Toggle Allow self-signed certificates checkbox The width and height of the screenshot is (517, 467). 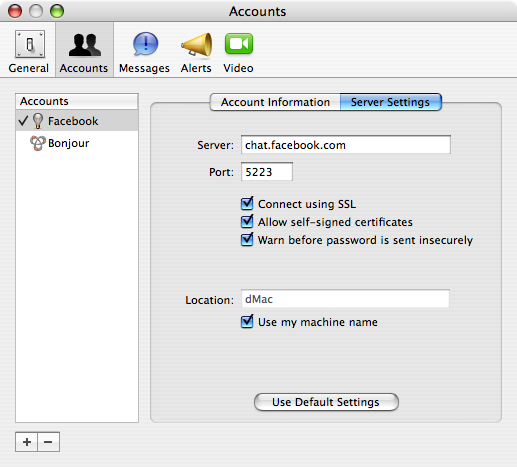pos(247,221)
